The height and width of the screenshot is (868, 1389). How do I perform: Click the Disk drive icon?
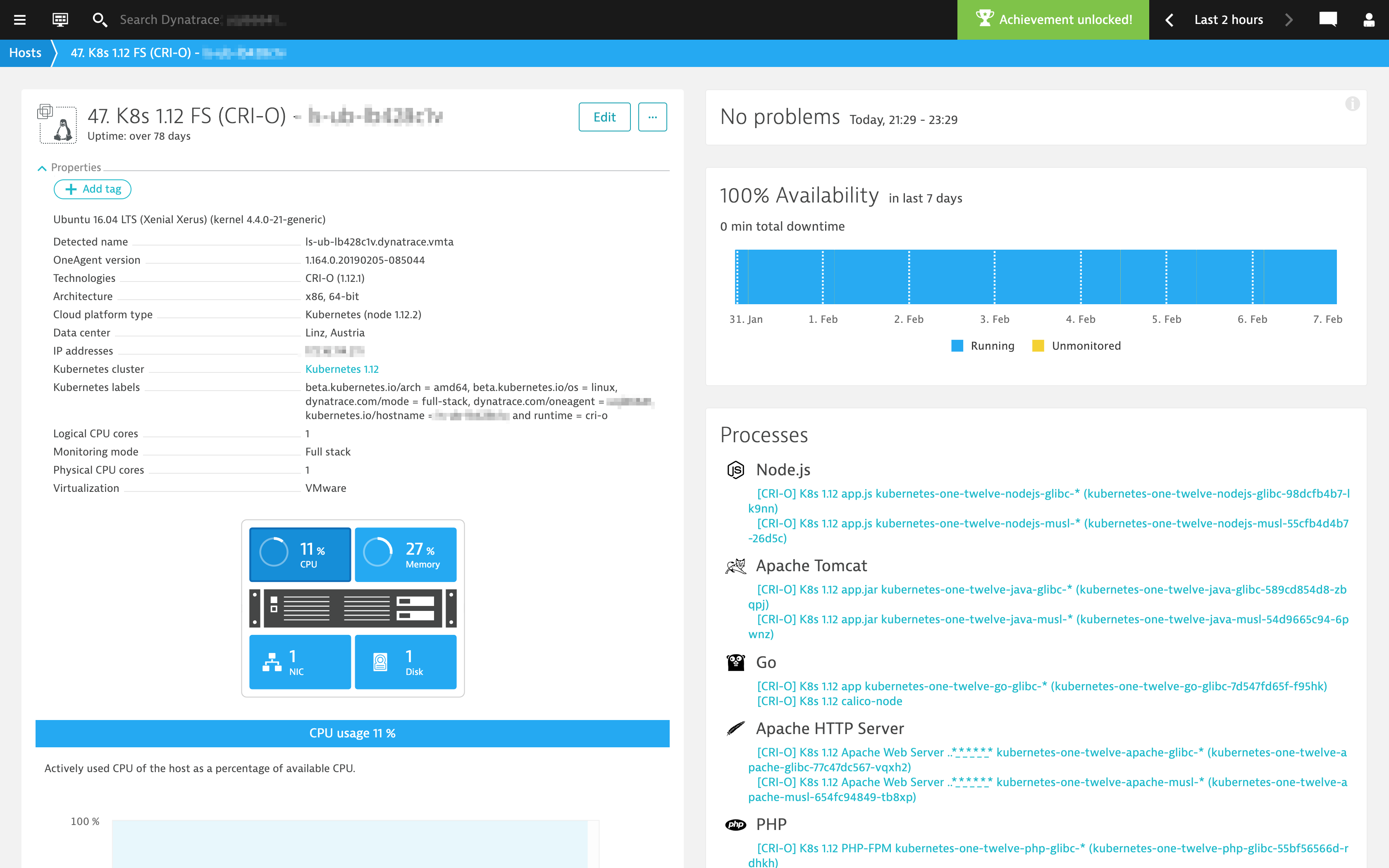click(x=380, y=662)
